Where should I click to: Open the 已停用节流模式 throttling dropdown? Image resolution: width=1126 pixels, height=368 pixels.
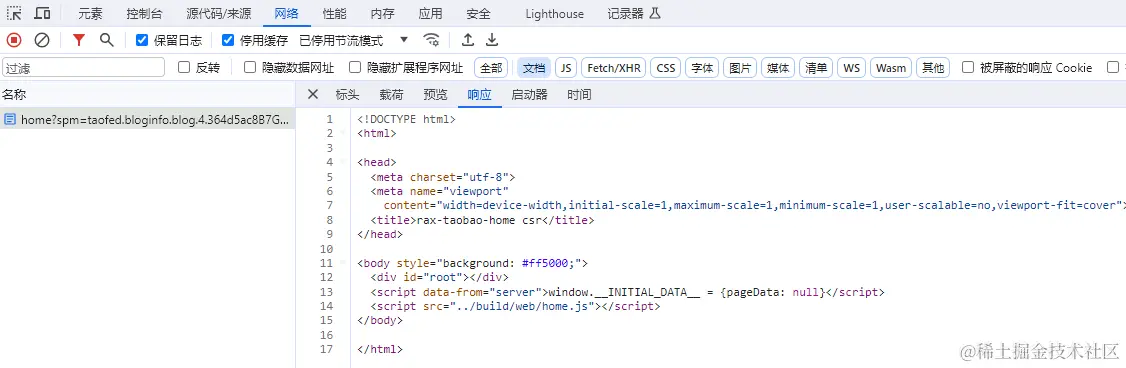point(353,40)
